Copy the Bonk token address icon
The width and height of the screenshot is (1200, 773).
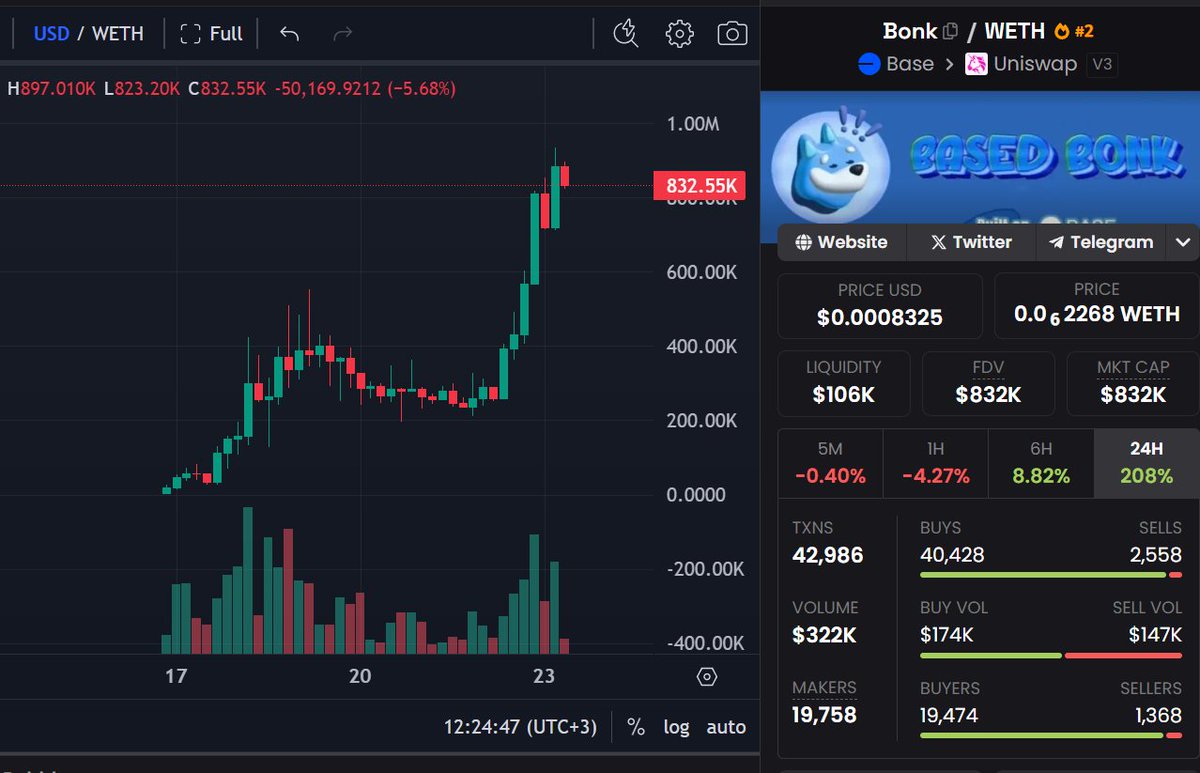[951, 31]
